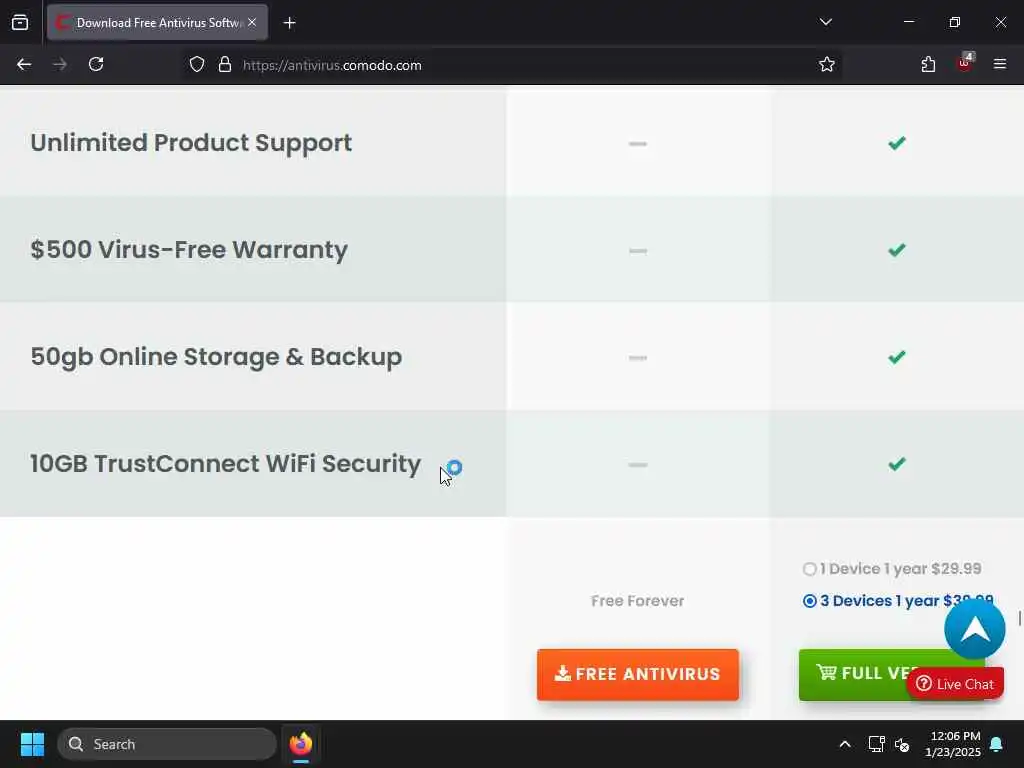Click the address bar URL field
1024x768 pixels.
click(500, 64)
